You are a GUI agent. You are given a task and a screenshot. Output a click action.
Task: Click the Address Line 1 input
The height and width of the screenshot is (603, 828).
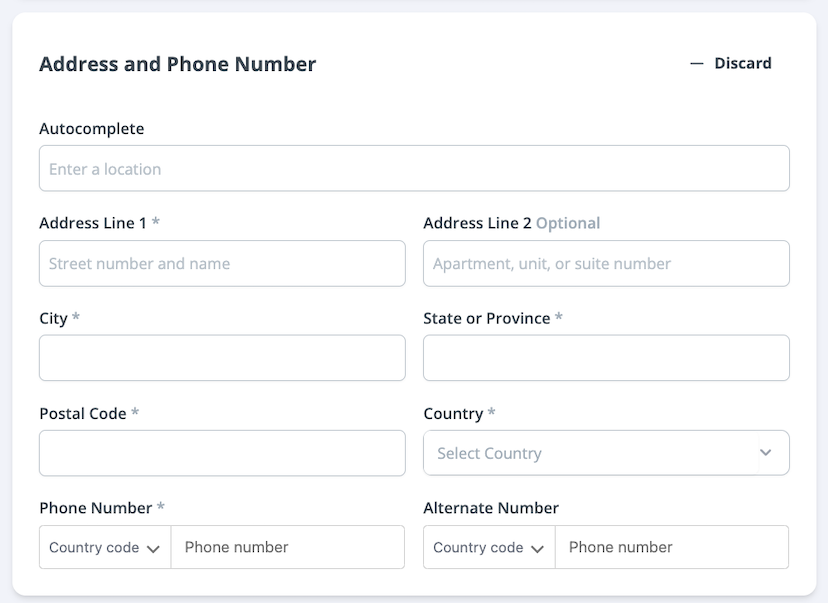click(222, 264)
